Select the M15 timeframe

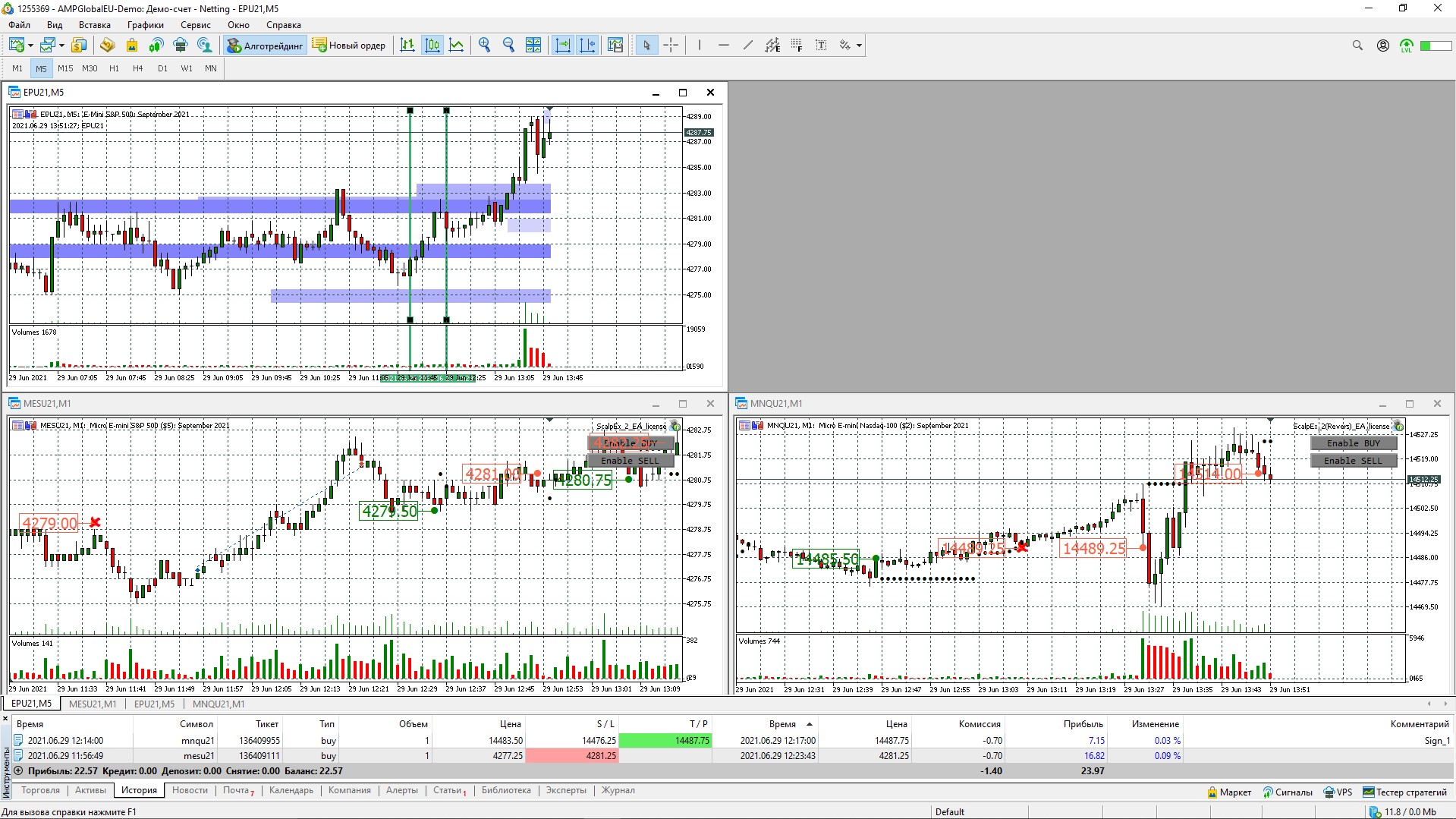coord(65,68)
